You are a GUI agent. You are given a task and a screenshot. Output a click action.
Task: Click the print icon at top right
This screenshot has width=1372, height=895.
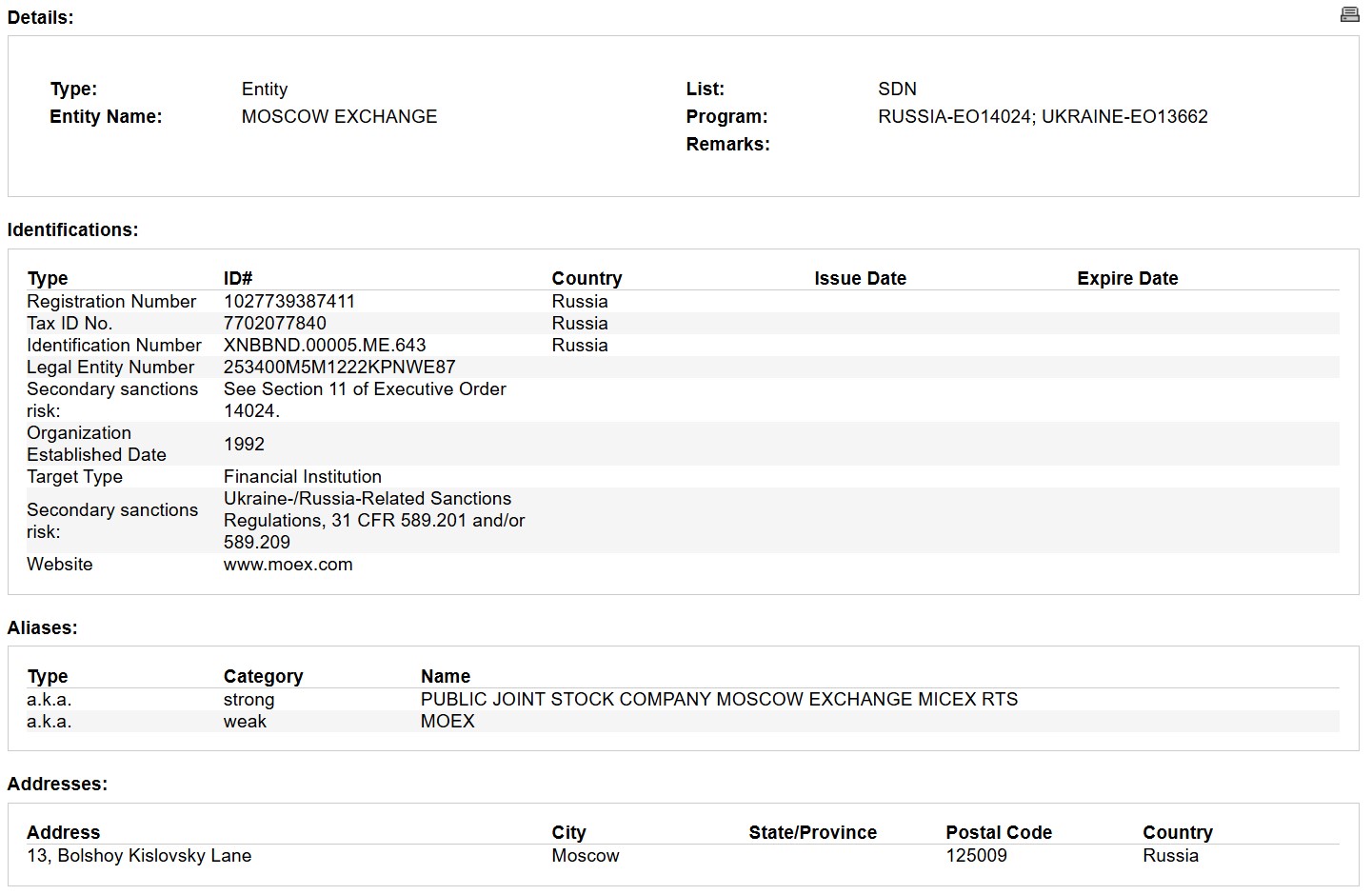tap(1349, 14)
